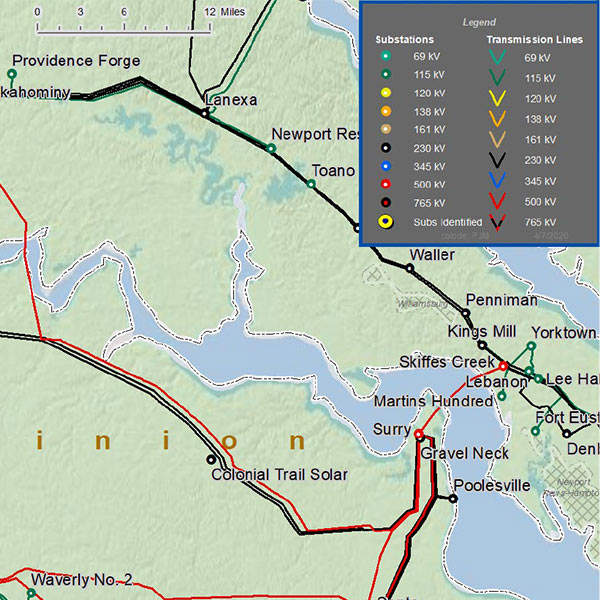Select the Martins Hundred substation marker
This screenshot has height=600, width=600.
(x=502, y=396)
